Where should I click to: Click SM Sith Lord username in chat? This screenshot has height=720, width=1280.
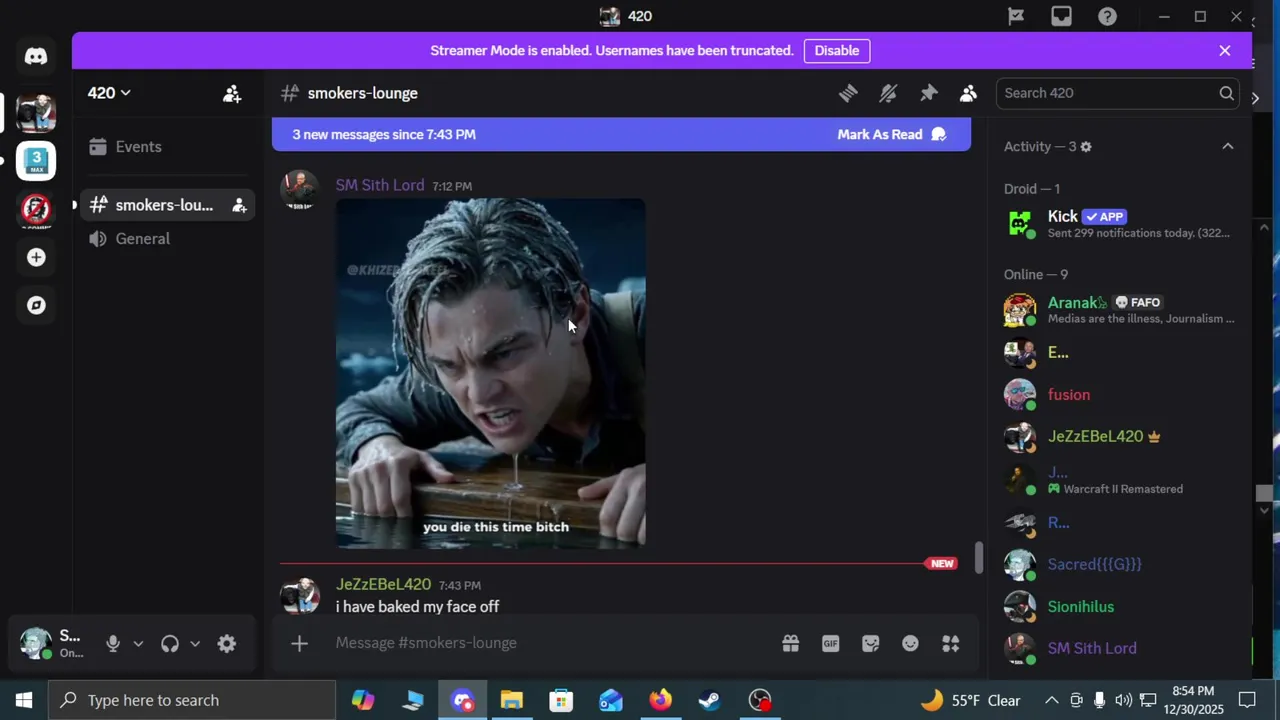point(380,185)
